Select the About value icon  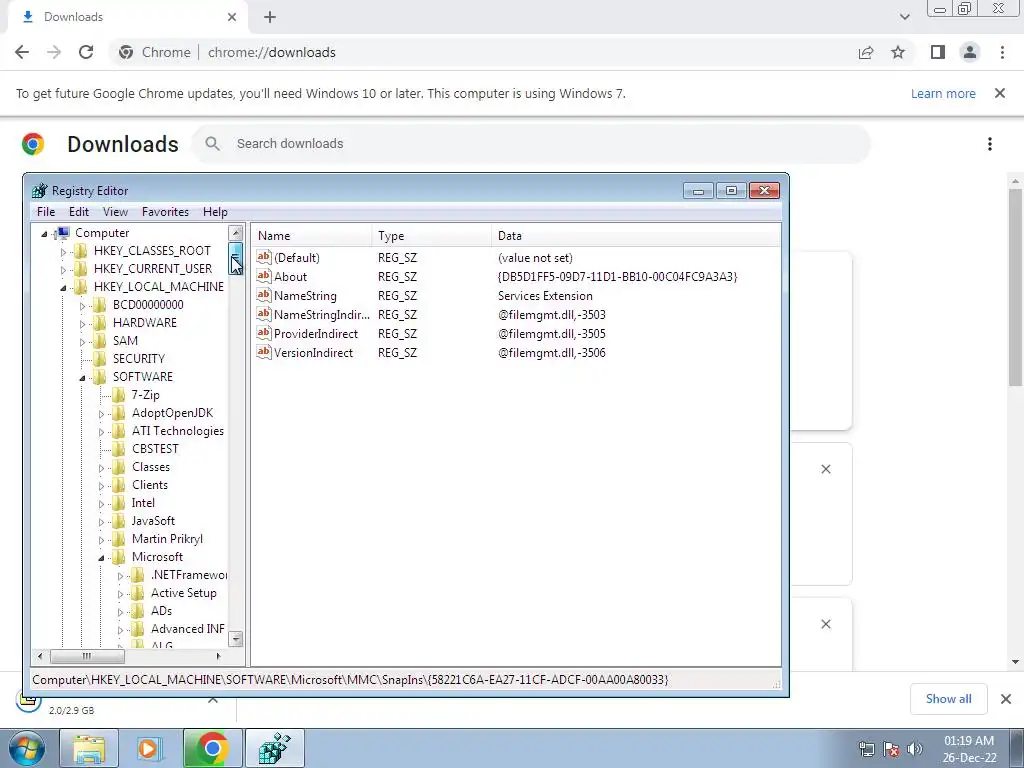(x=264, y=276)
